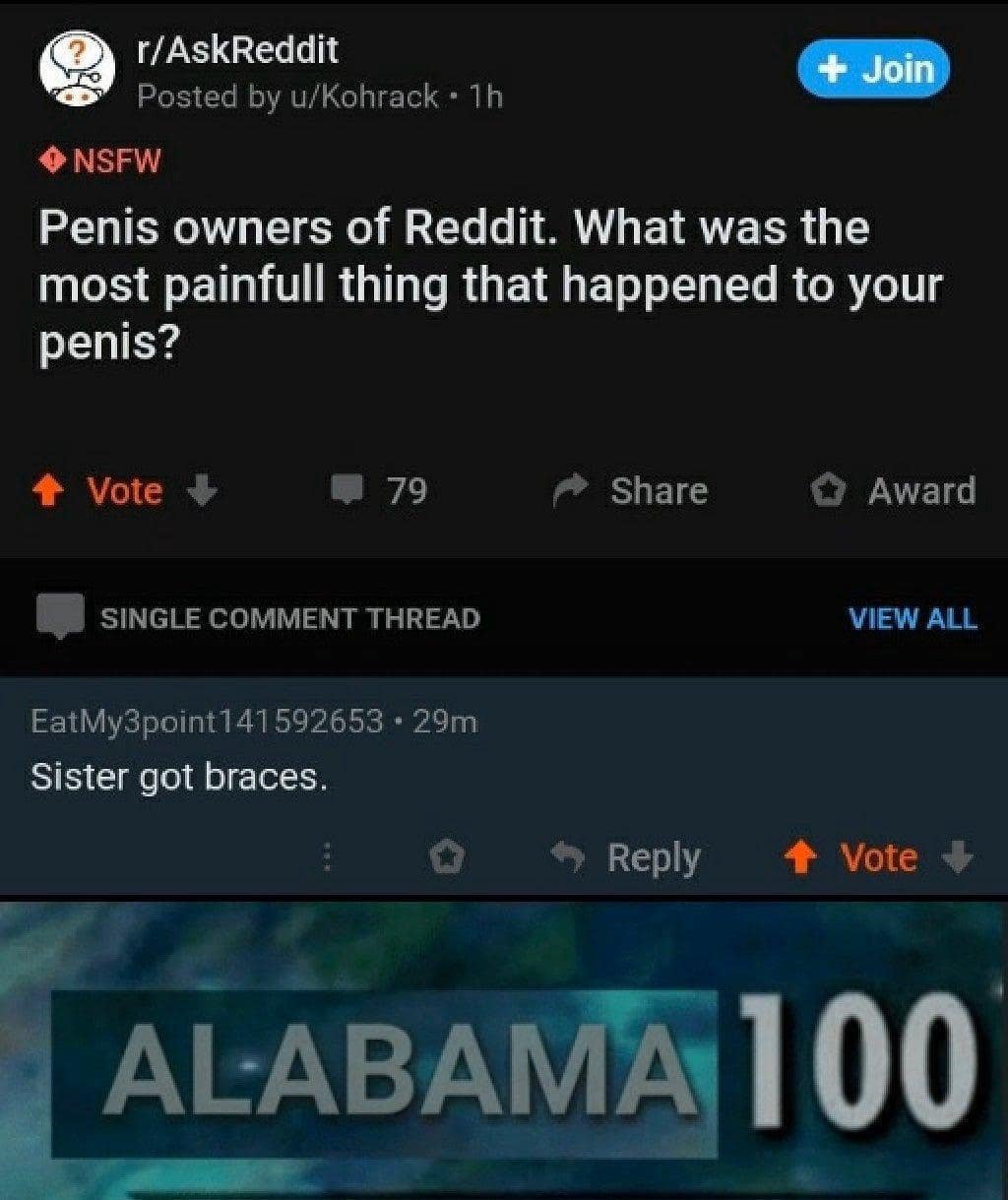This screenshot has width=1008, height=1200.
Task: Open the r/AskReddit subreddit link
Action: (237, 48)
